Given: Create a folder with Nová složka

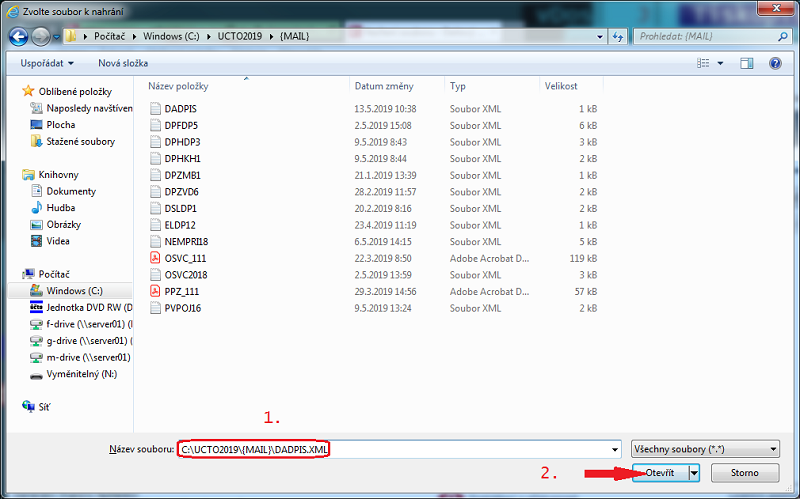Looking at the screenshot, I should (123, 63).
